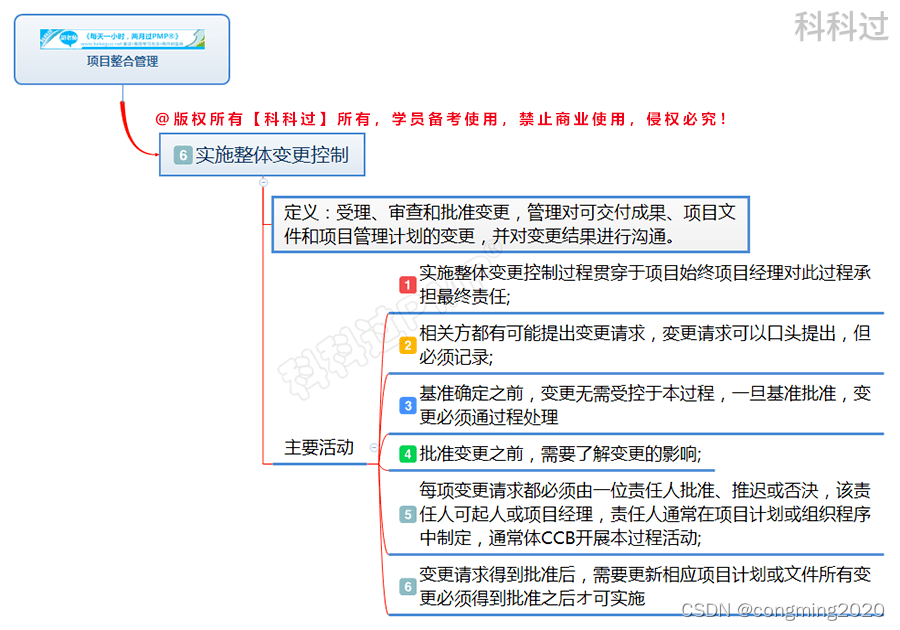
Task: Select the 项目整合管理 root node
Action: click(x=122, y=50)
